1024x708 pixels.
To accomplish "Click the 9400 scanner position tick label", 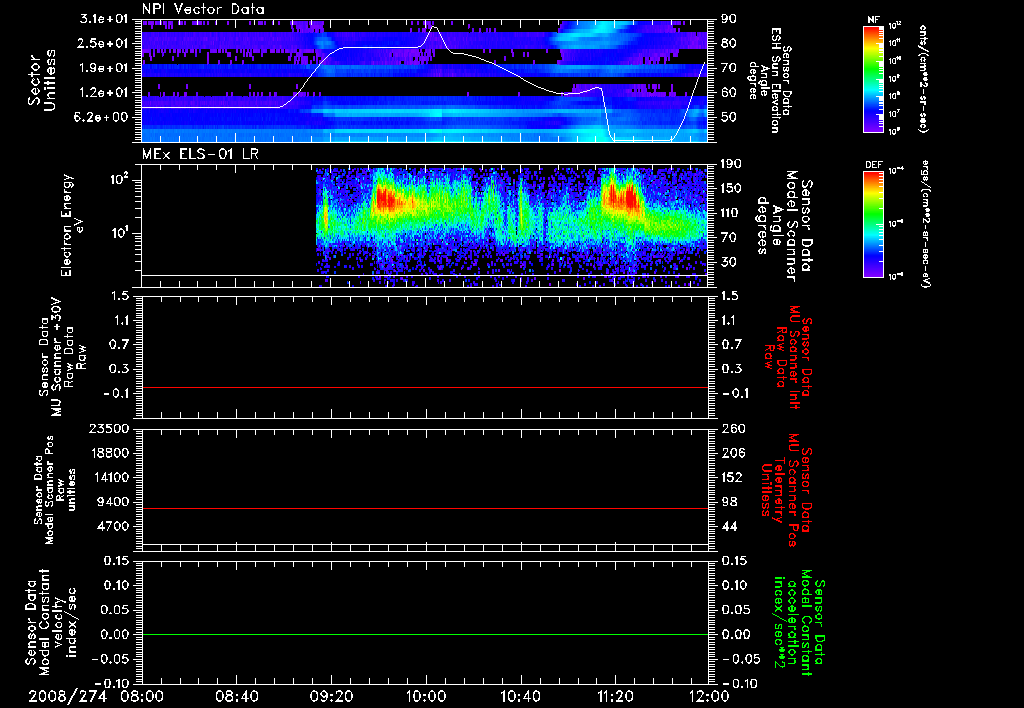I will point(112,502).
